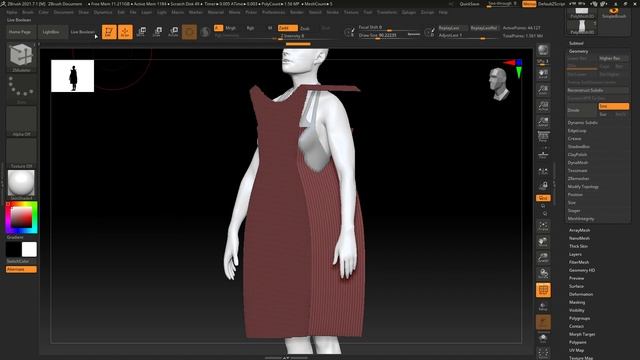Open the Document menu
The image size is (640, 360).
click(64, 12)
